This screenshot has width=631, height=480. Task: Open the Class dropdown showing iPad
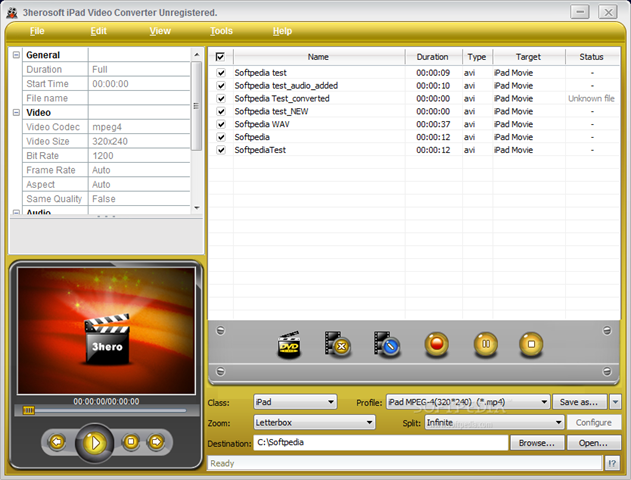295,402
